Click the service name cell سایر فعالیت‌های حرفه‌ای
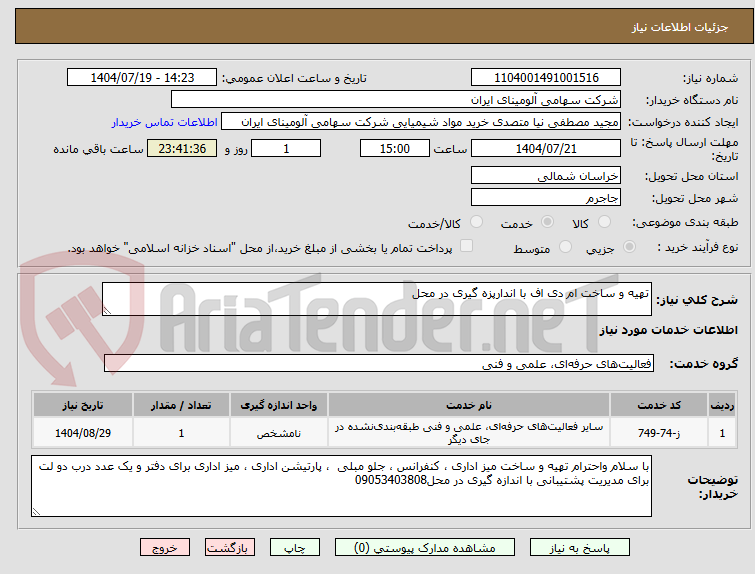The image size is (755, 574). pos(469,433)
